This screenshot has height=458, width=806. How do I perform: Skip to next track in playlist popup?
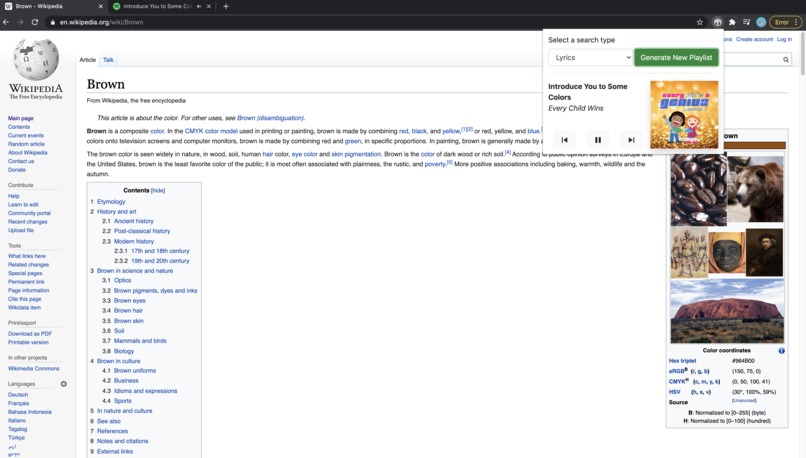click(631, 140)
